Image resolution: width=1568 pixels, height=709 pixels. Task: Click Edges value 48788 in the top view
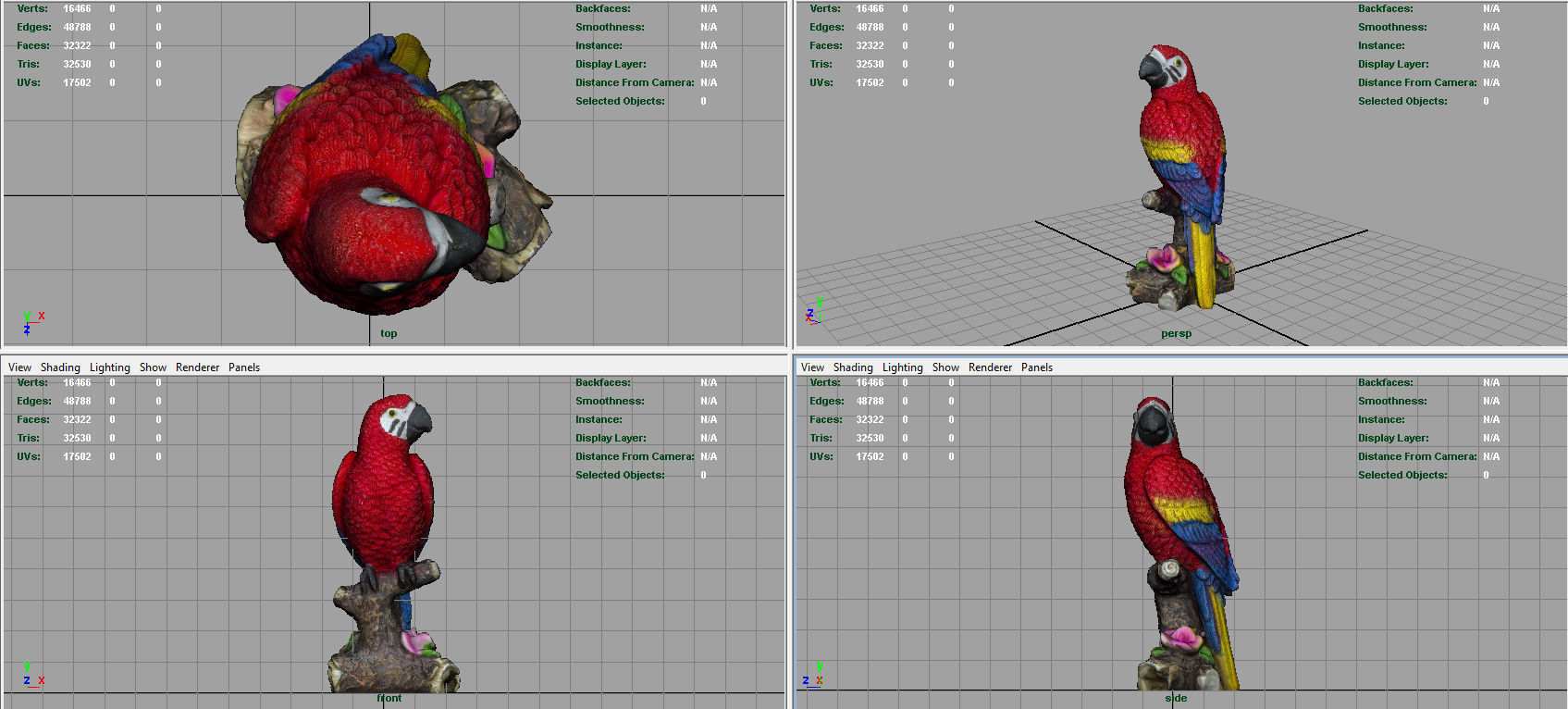click(x=77, y=27)
